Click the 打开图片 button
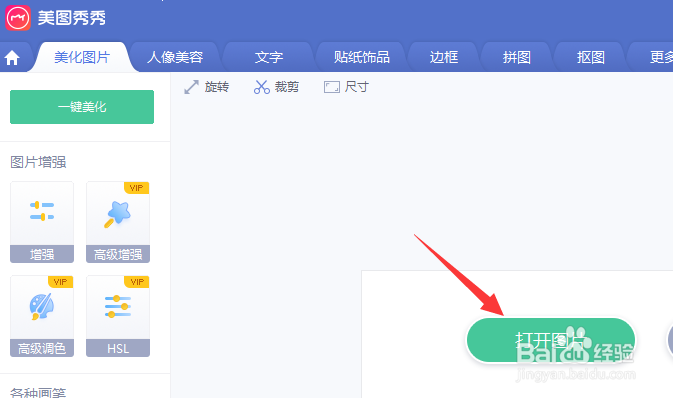 551,340
